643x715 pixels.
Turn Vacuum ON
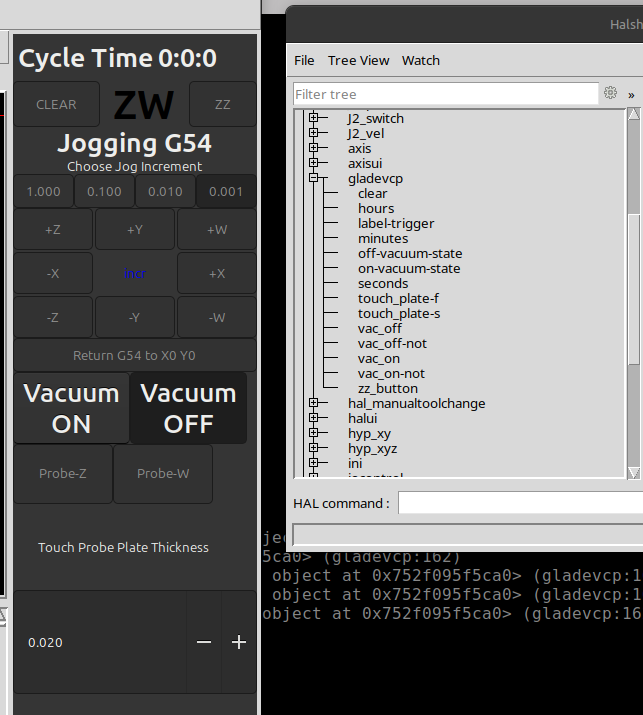pos(71,408)
